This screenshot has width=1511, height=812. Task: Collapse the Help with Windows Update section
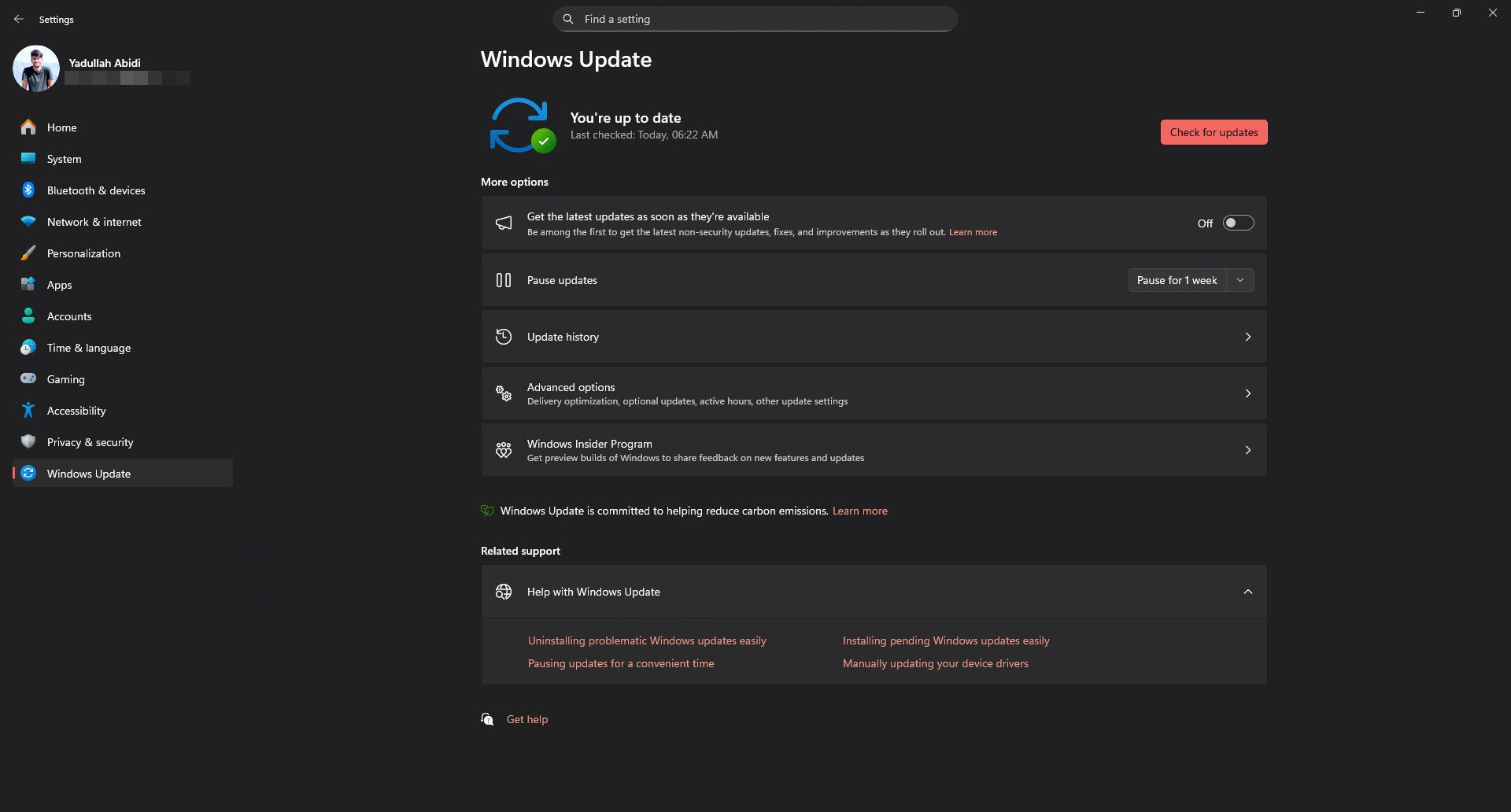pos(1247,591)
